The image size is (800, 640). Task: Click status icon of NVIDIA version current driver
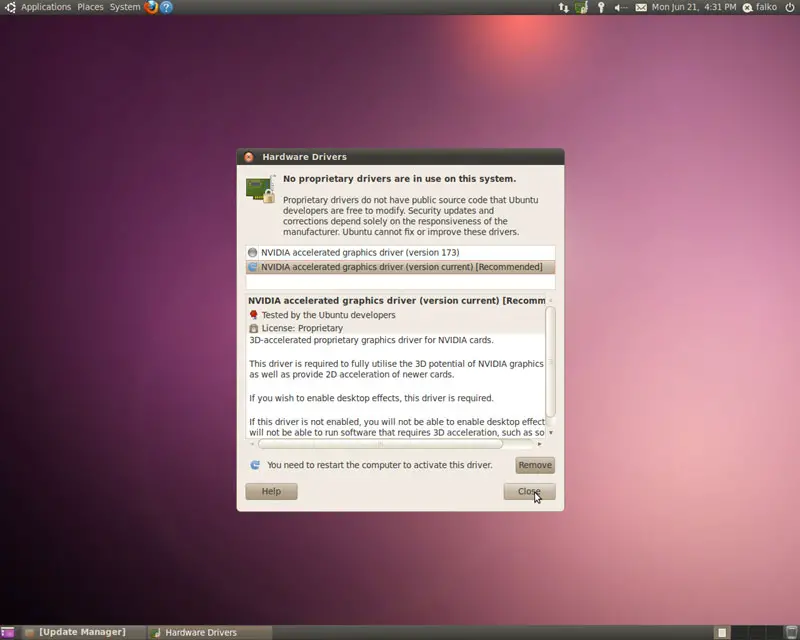pyautogui.click(x=253, y=267)
